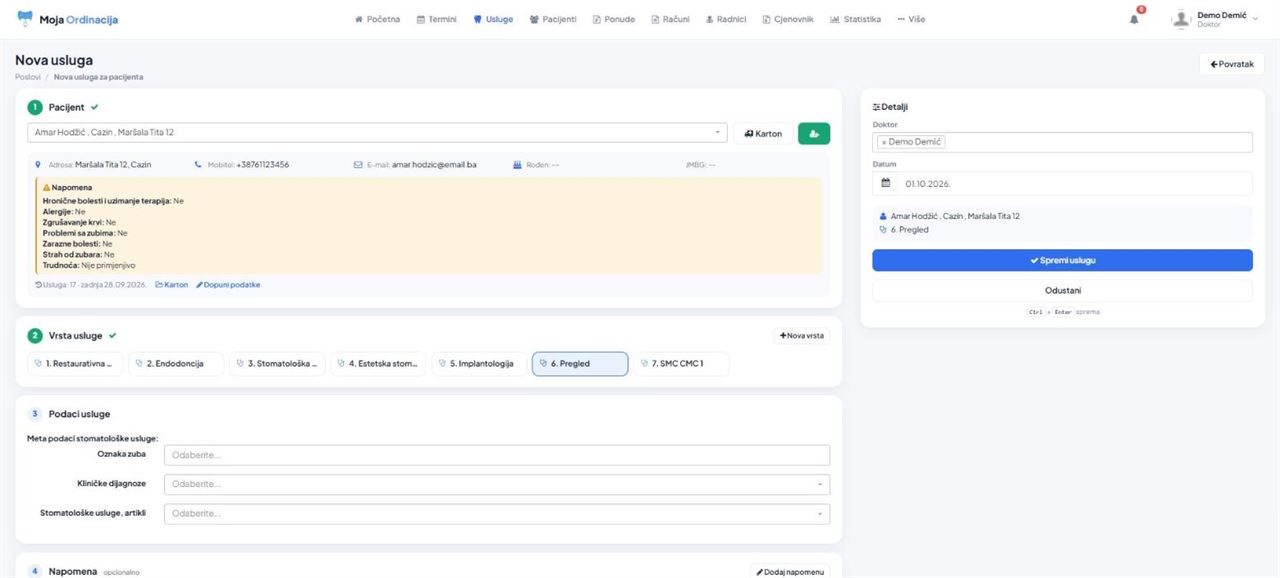Select the 6. Pregled service chip
This screenshot has height=578, width=1280.
coord(580,364)
